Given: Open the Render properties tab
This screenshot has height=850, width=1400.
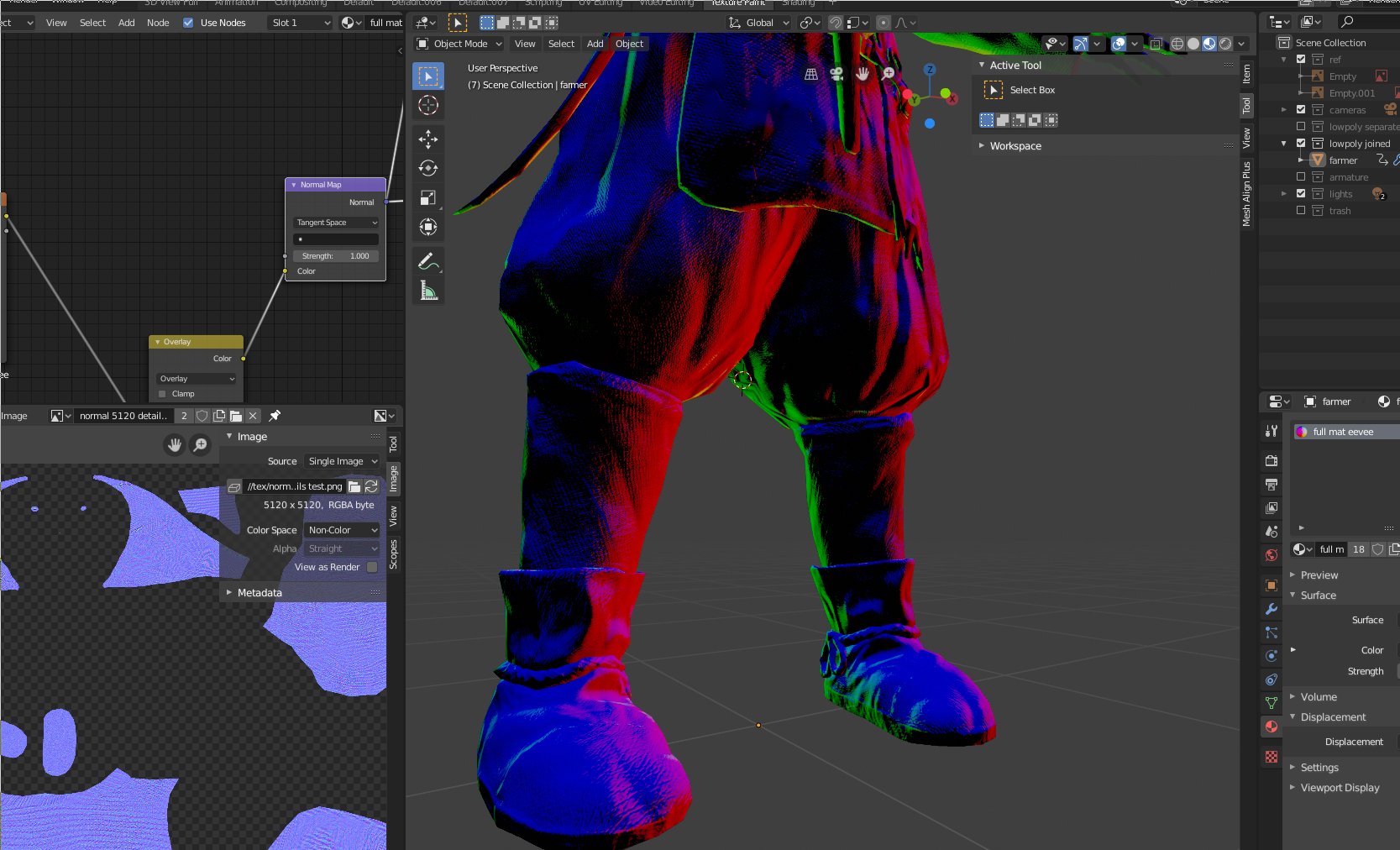Looking at the screenshot, I should (x=1272, y=460).
